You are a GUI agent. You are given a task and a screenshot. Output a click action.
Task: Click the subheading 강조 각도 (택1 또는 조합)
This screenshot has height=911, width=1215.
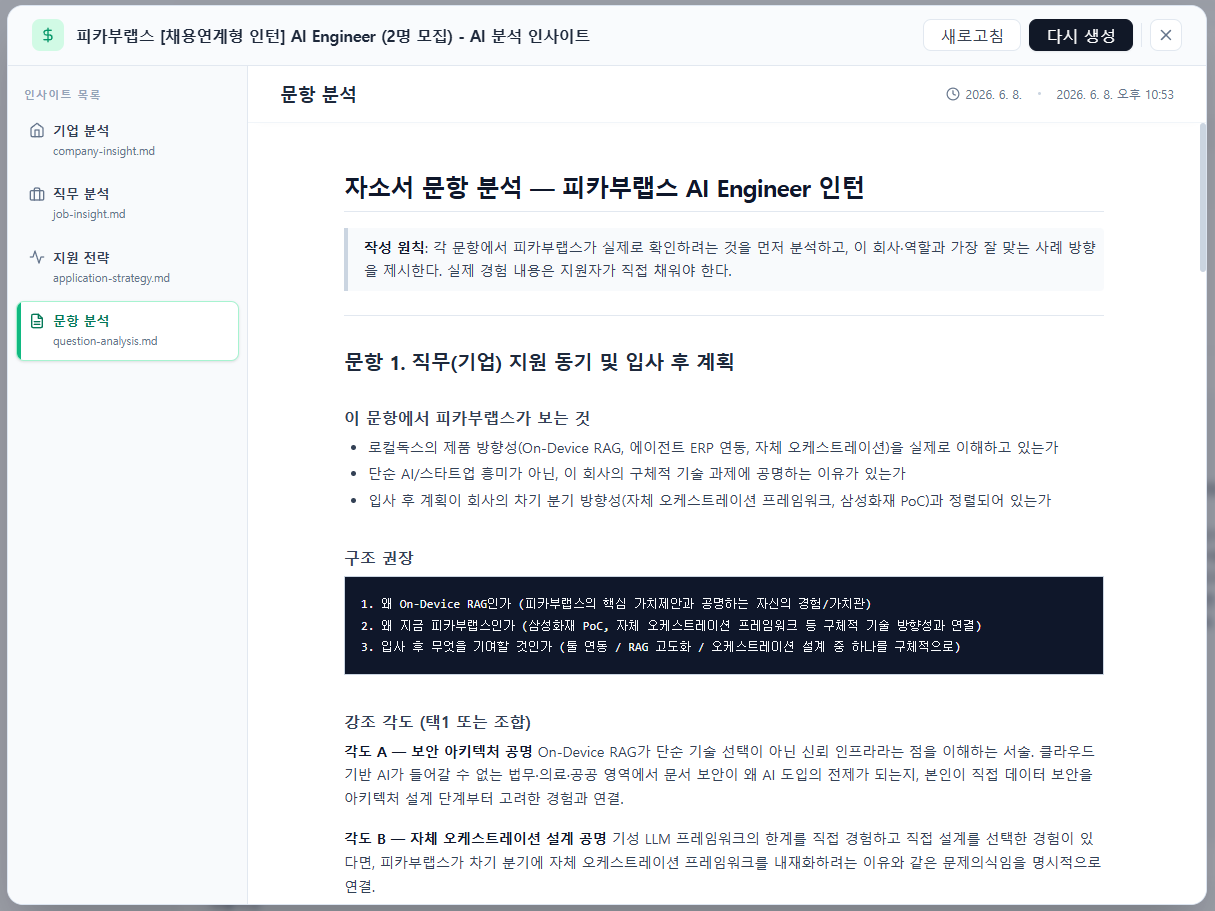click(437, 722)
